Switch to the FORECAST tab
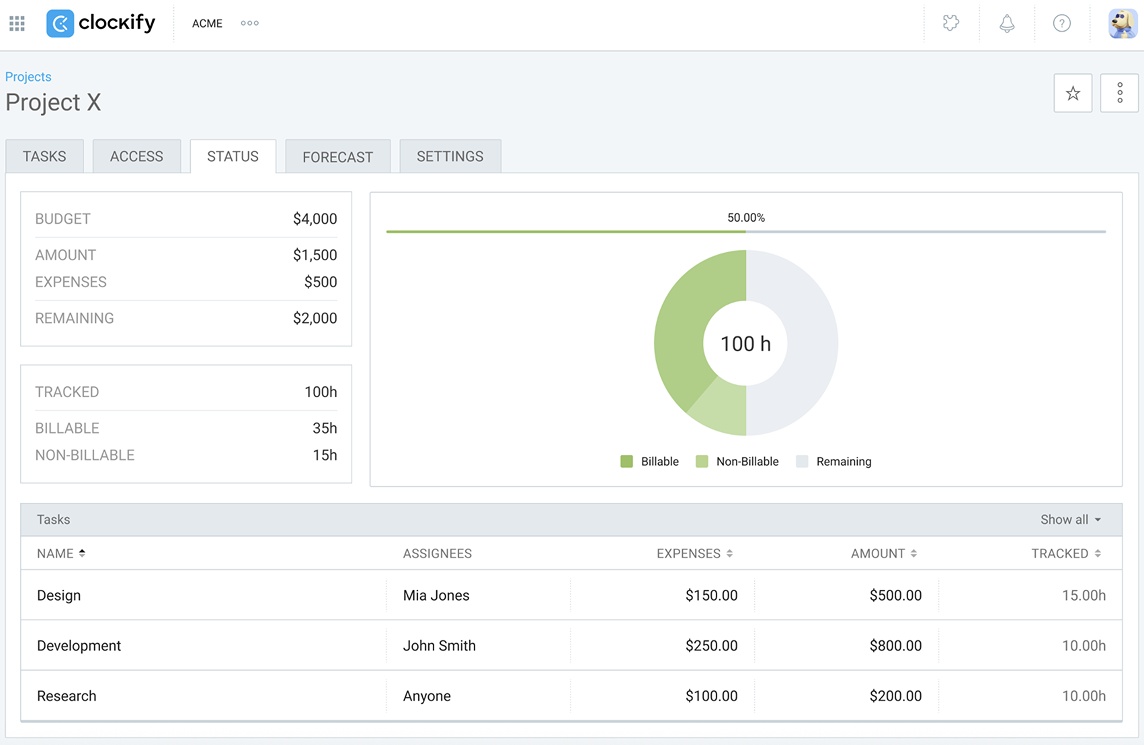 coord(337,156)
